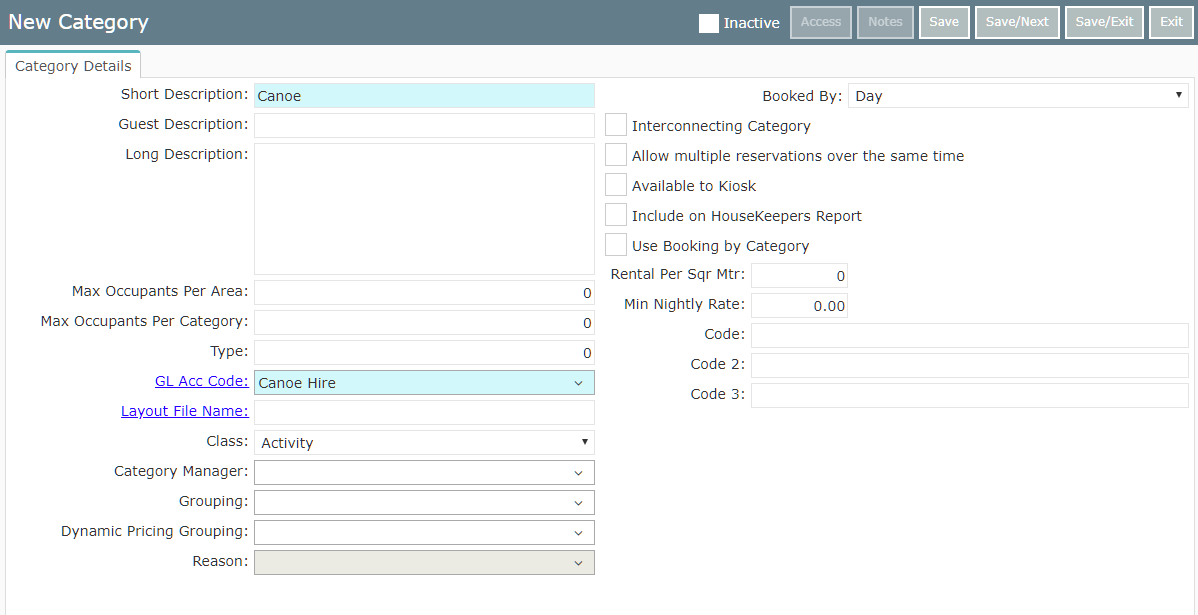The image size is (1198, 615).
Task: Switch to the Category Details tab
Action: coord(73,66)
